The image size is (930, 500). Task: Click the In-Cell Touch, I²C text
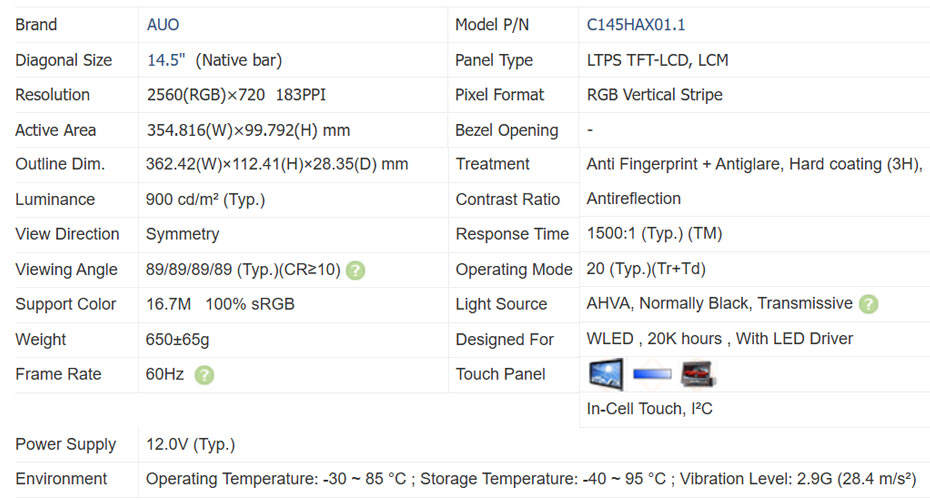649,409
